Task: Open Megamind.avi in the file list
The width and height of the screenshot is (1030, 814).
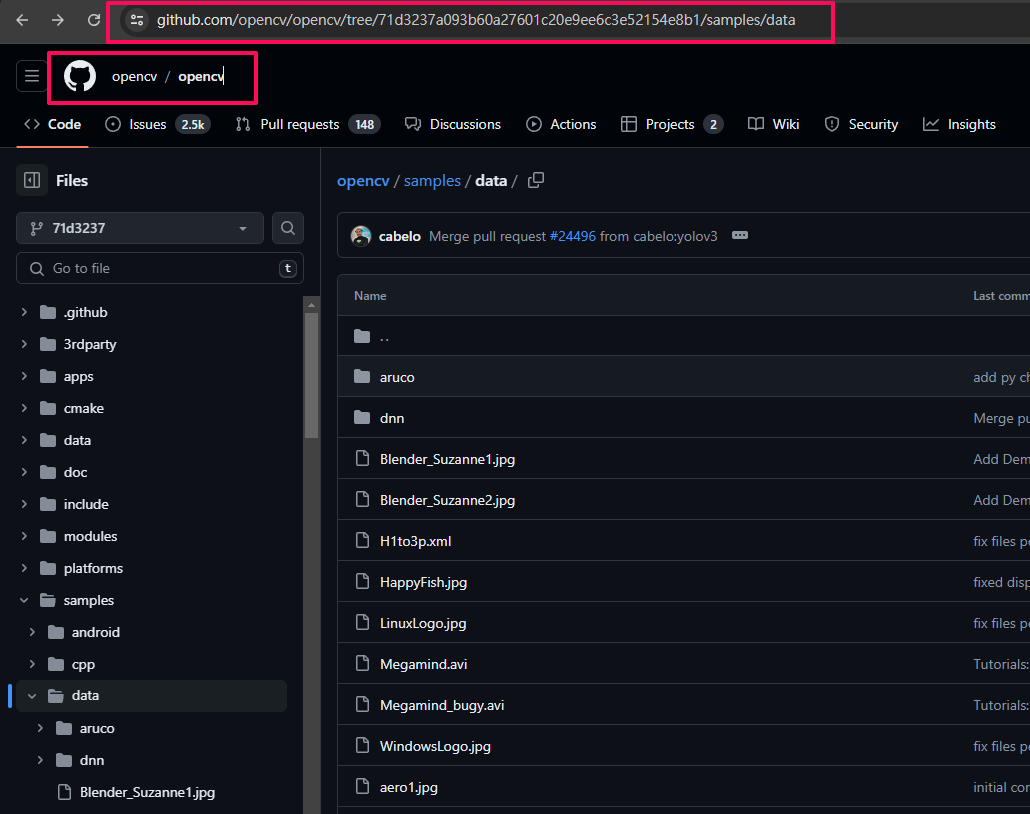Action: point(423,664)
